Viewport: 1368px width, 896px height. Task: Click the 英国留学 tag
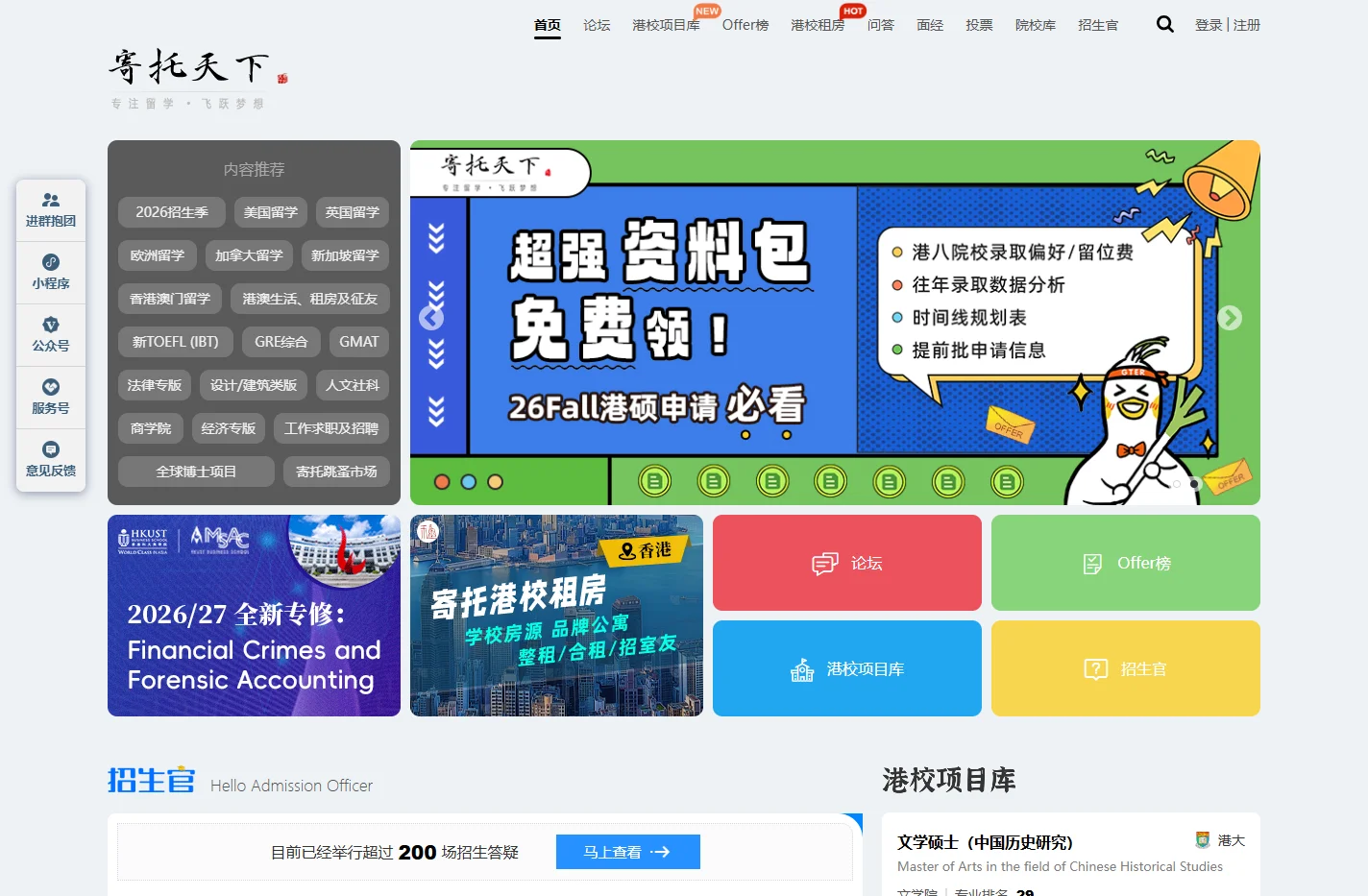click(x=353, y=212)
